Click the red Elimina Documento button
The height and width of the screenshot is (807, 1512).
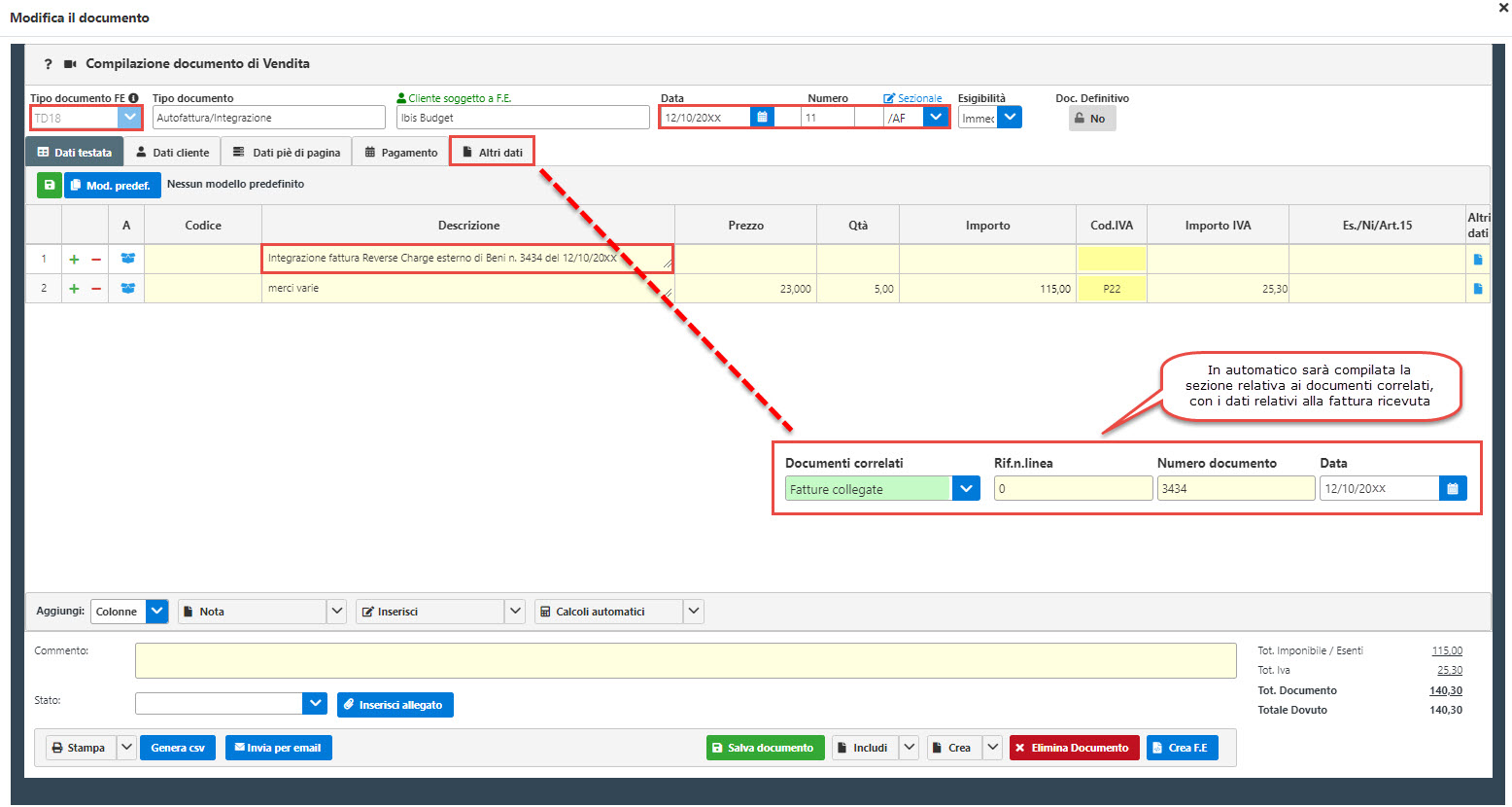[x=1075, y=748]
